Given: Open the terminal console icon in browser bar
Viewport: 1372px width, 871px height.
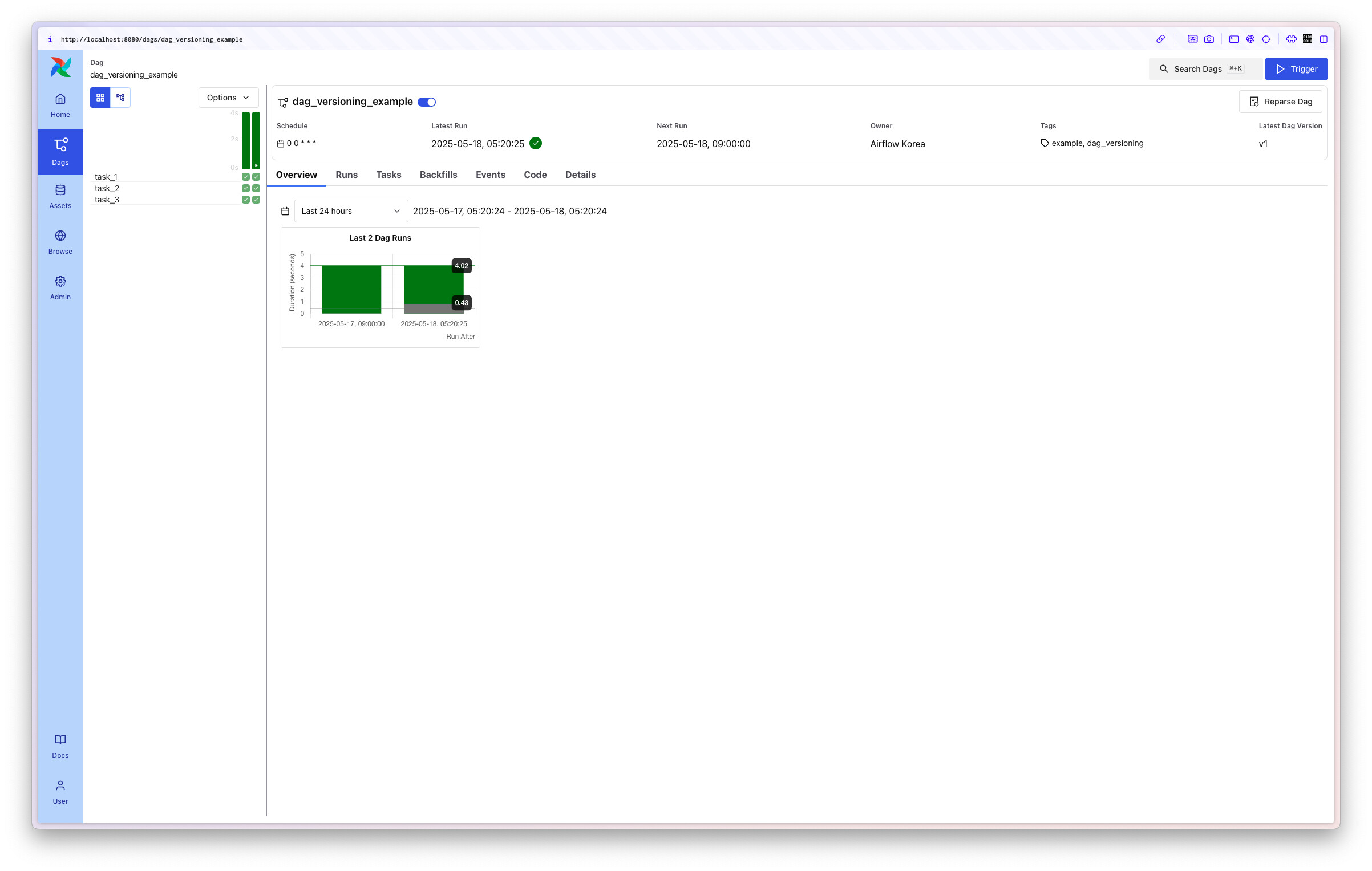Looking at the screenshot, I should [x=1234, y=39].
